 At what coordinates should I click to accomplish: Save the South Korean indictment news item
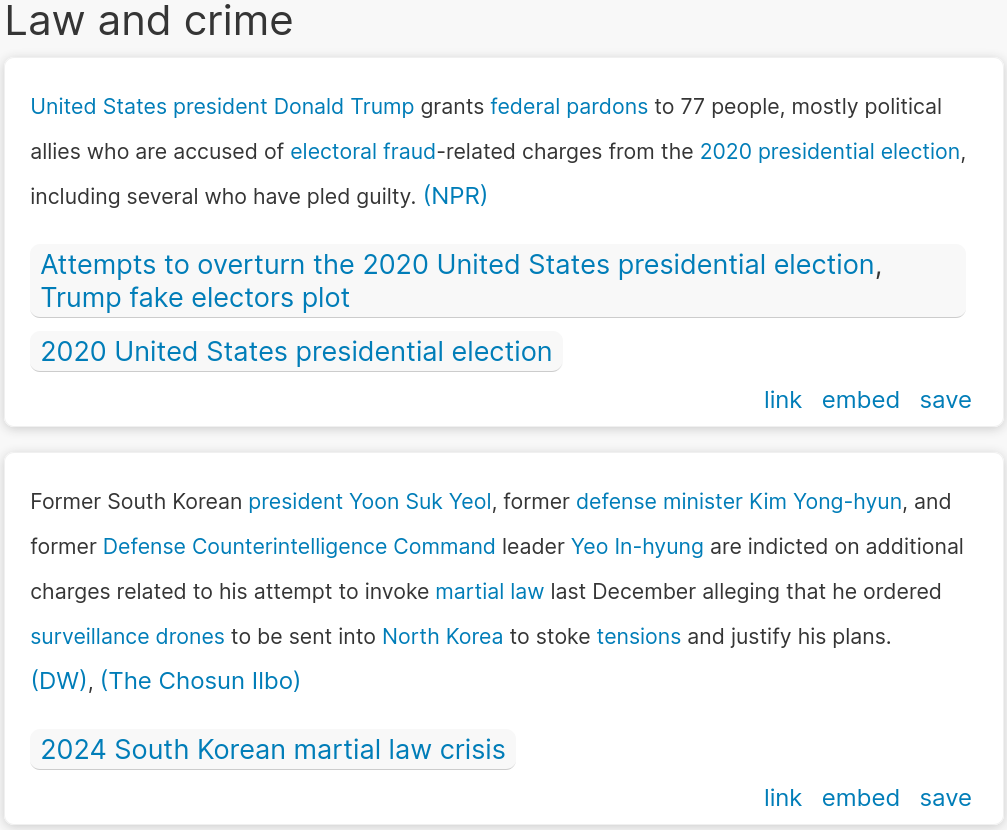[x=945, y=797]
